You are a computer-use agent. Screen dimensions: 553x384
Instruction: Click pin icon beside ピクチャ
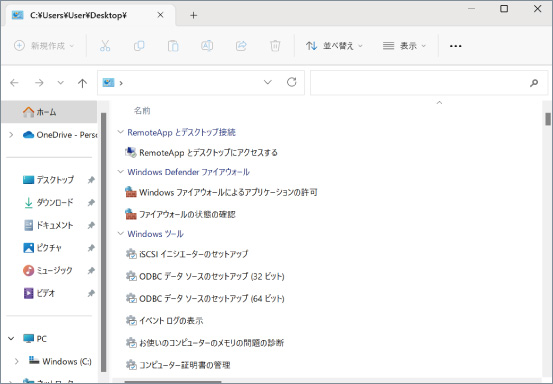tap(91, 248)
